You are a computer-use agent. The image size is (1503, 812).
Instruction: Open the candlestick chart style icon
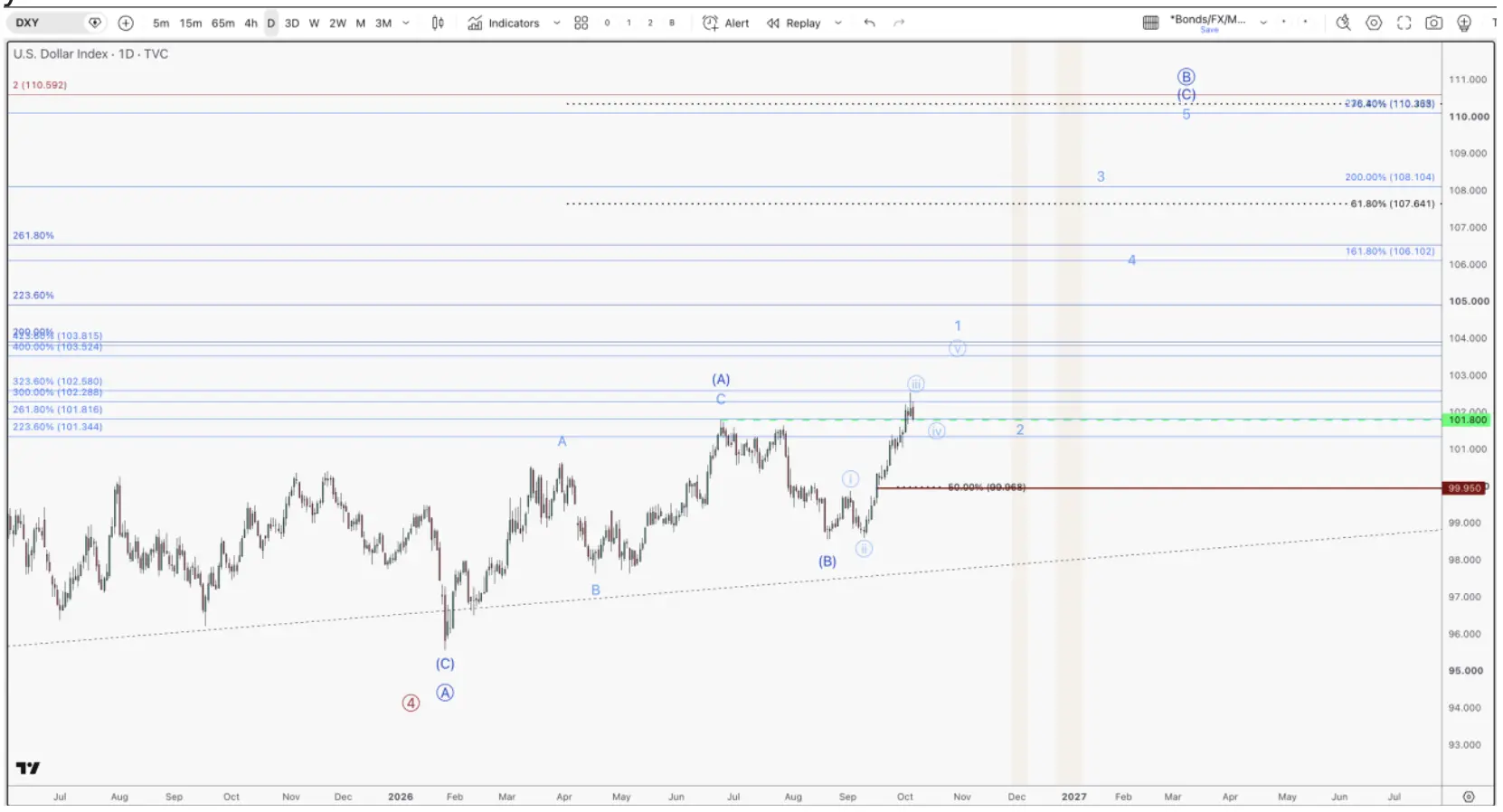(438, 23)
